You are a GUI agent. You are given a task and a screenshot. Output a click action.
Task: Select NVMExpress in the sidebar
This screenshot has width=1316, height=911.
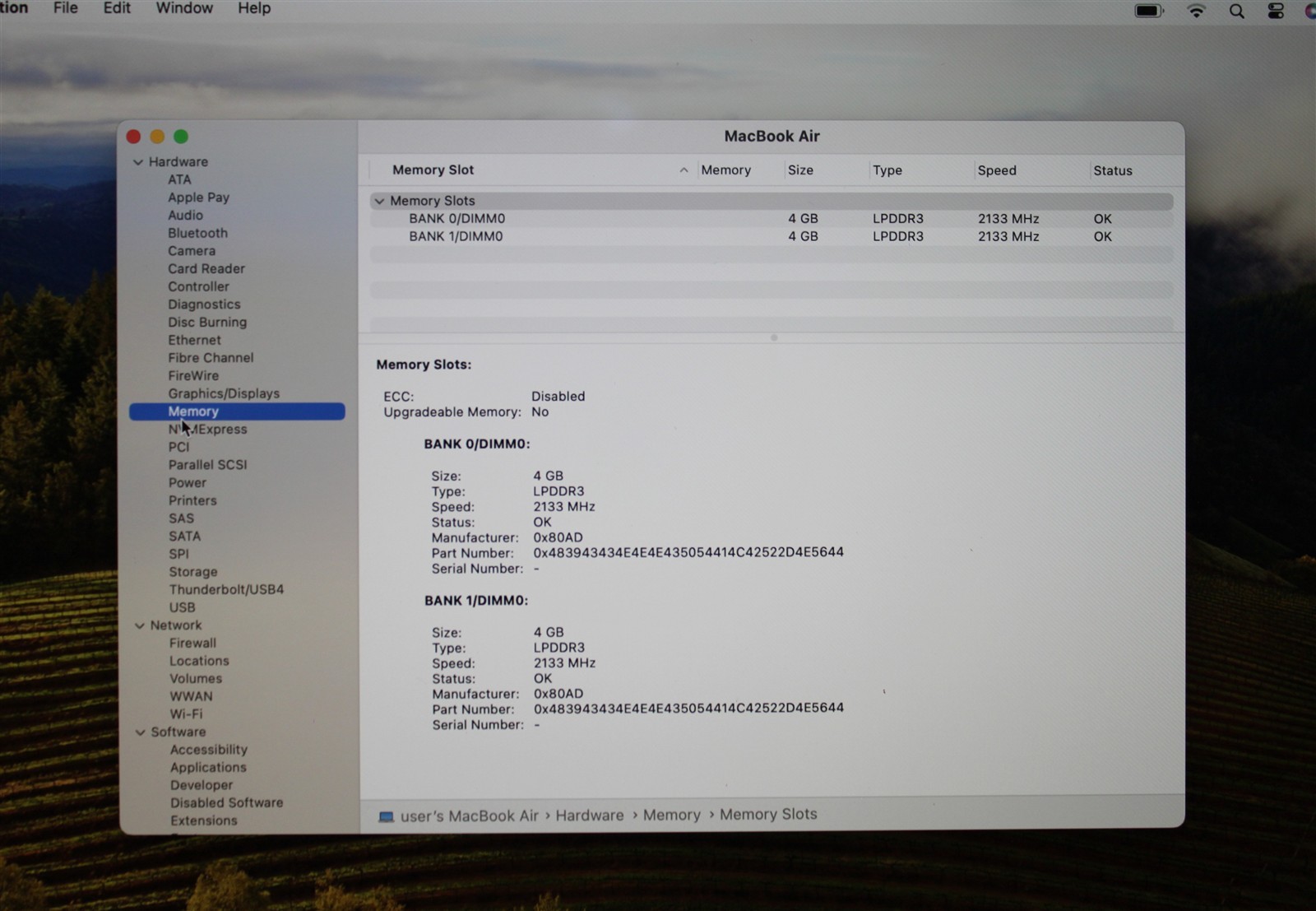(x=207, y=430)
